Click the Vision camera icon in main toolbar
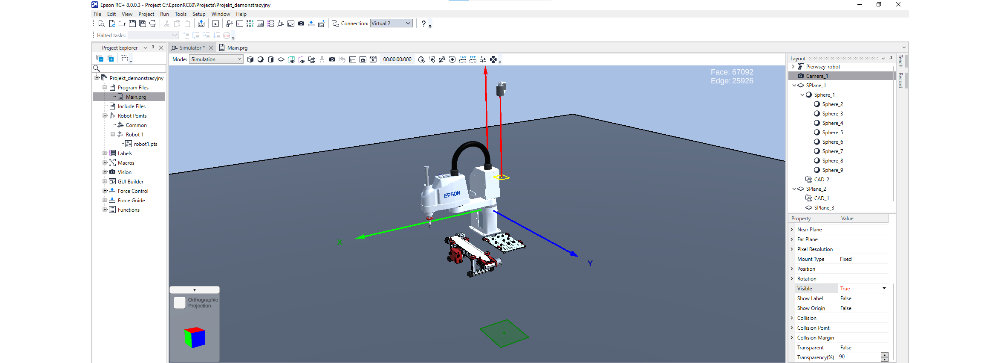The width and height of the screenshot is (1000, 363). (x=300, y=24)
